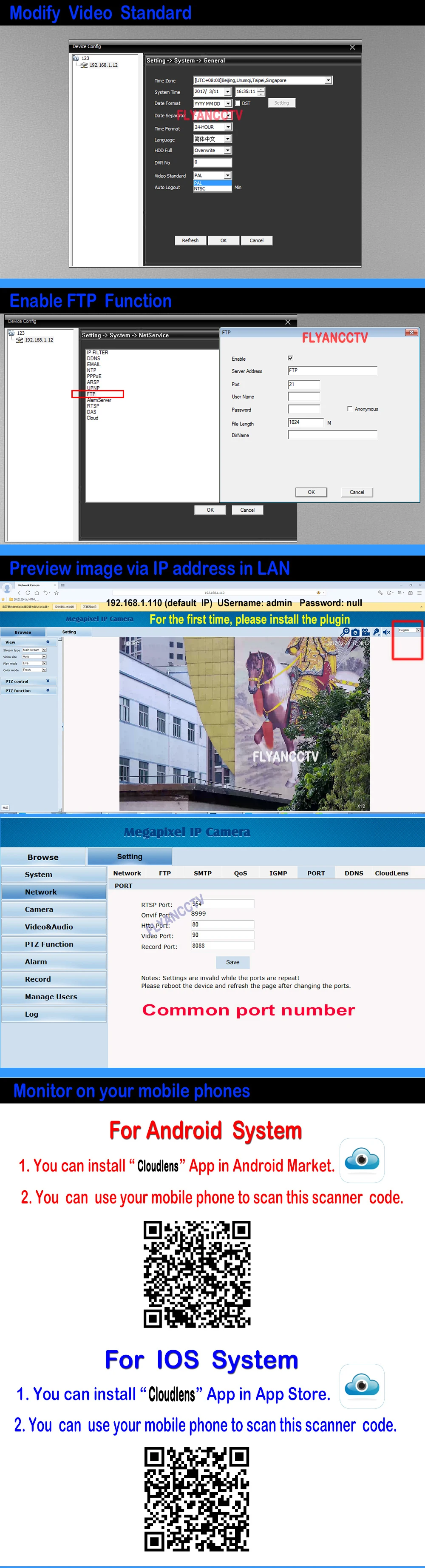Select FTP in the NetService list
Image resolution: width=425 pixels, height=1568 pixels.
[x=91, y=394]
